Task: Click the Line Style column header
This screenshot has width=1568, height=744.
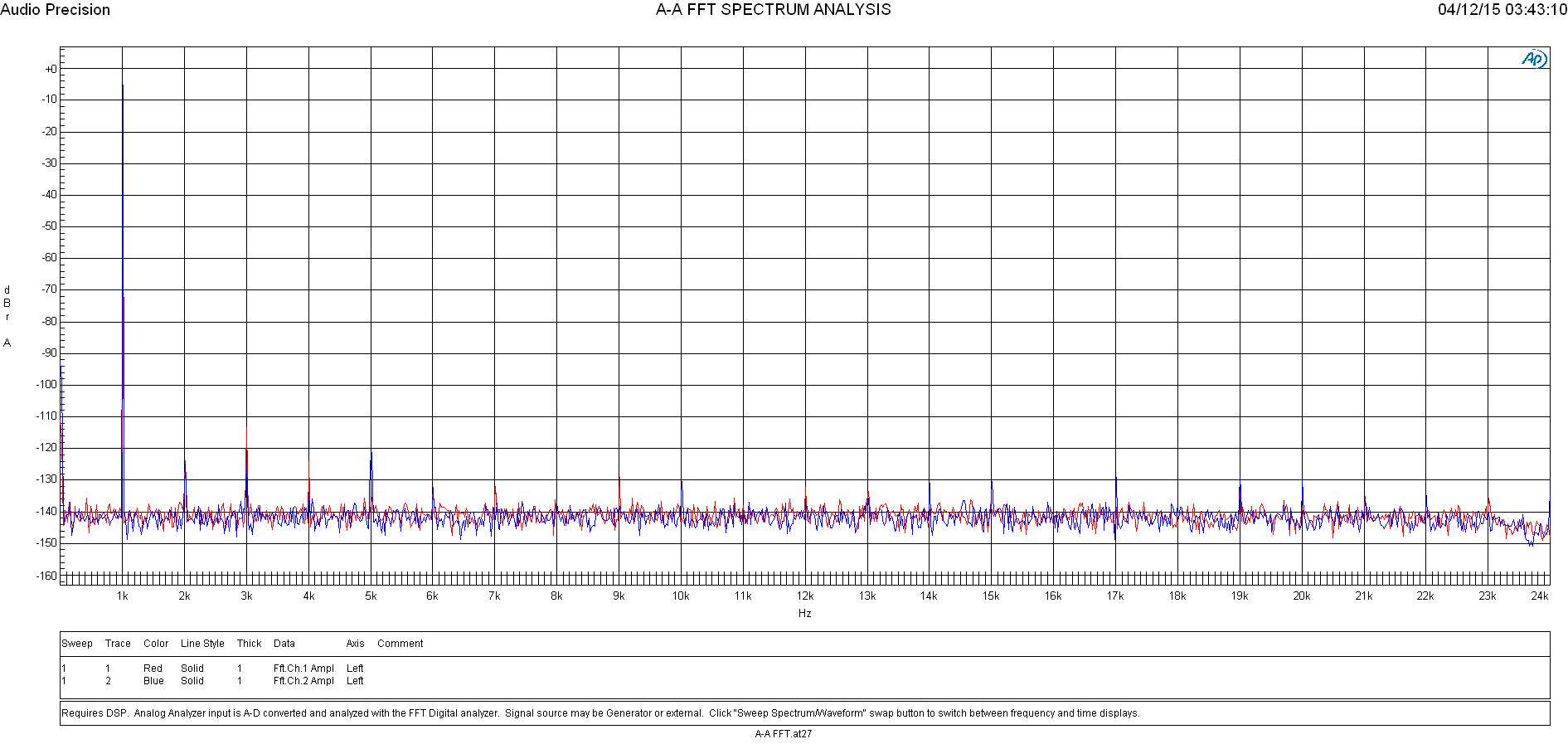Action: [x=202, y=644]
